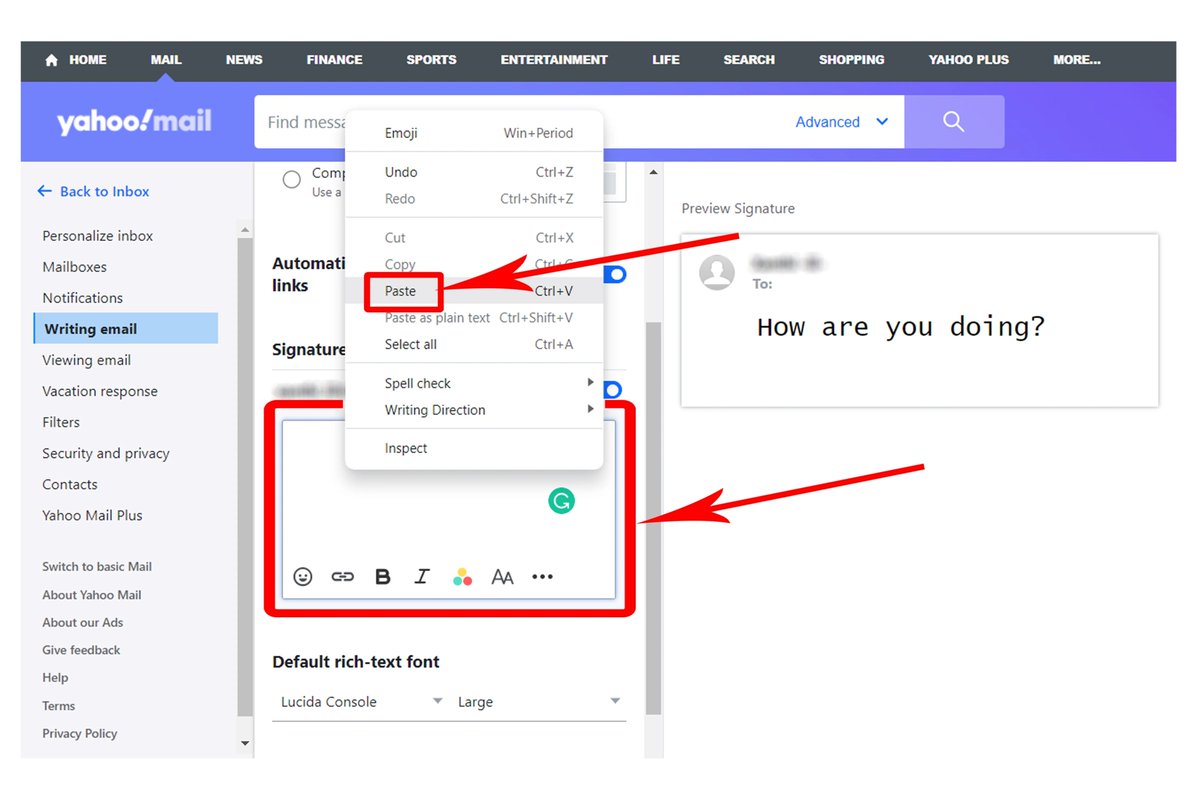The image size is (1200, 800).
Task: Enable the Automatic links toggle
Action: (x=614, y=272)
